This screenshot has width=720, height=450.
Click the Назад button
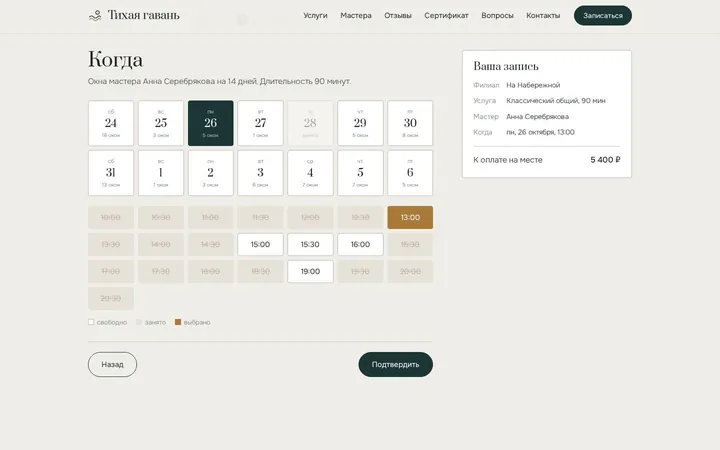click(112, 365)
